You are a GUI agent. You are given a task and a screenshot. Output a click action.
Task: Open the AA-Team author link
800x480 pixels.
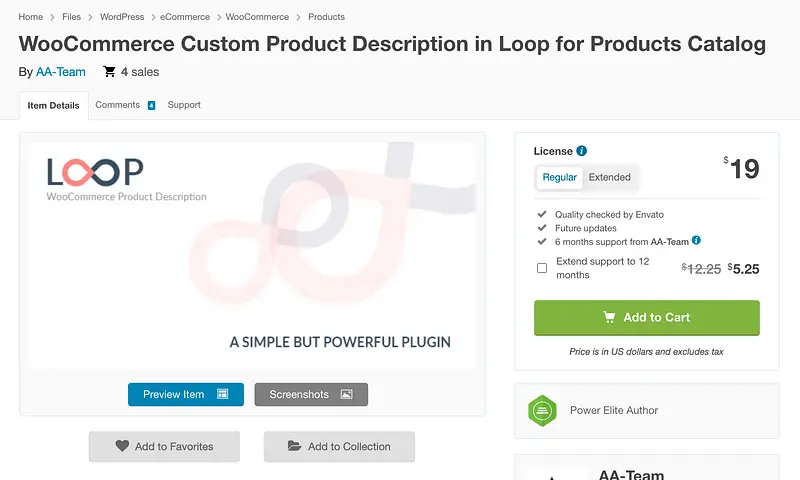[x=61, y=72]
